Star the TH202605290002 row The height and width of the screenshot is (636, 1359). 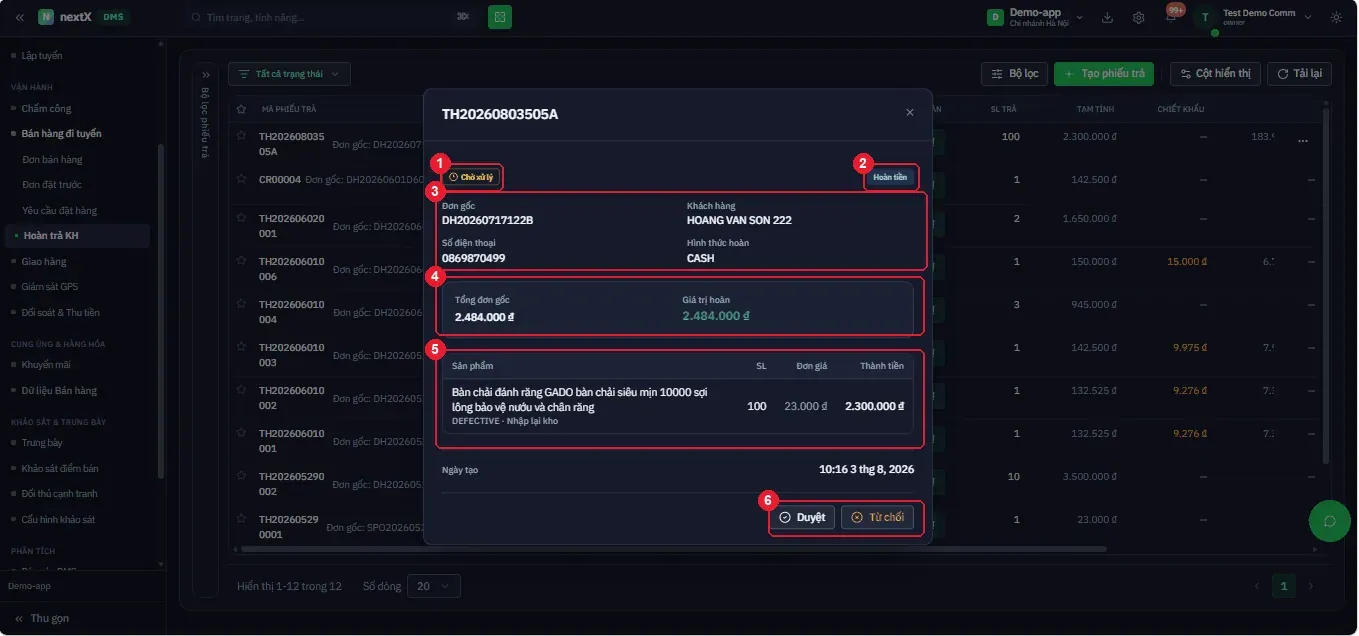click(x=241, y=477)
